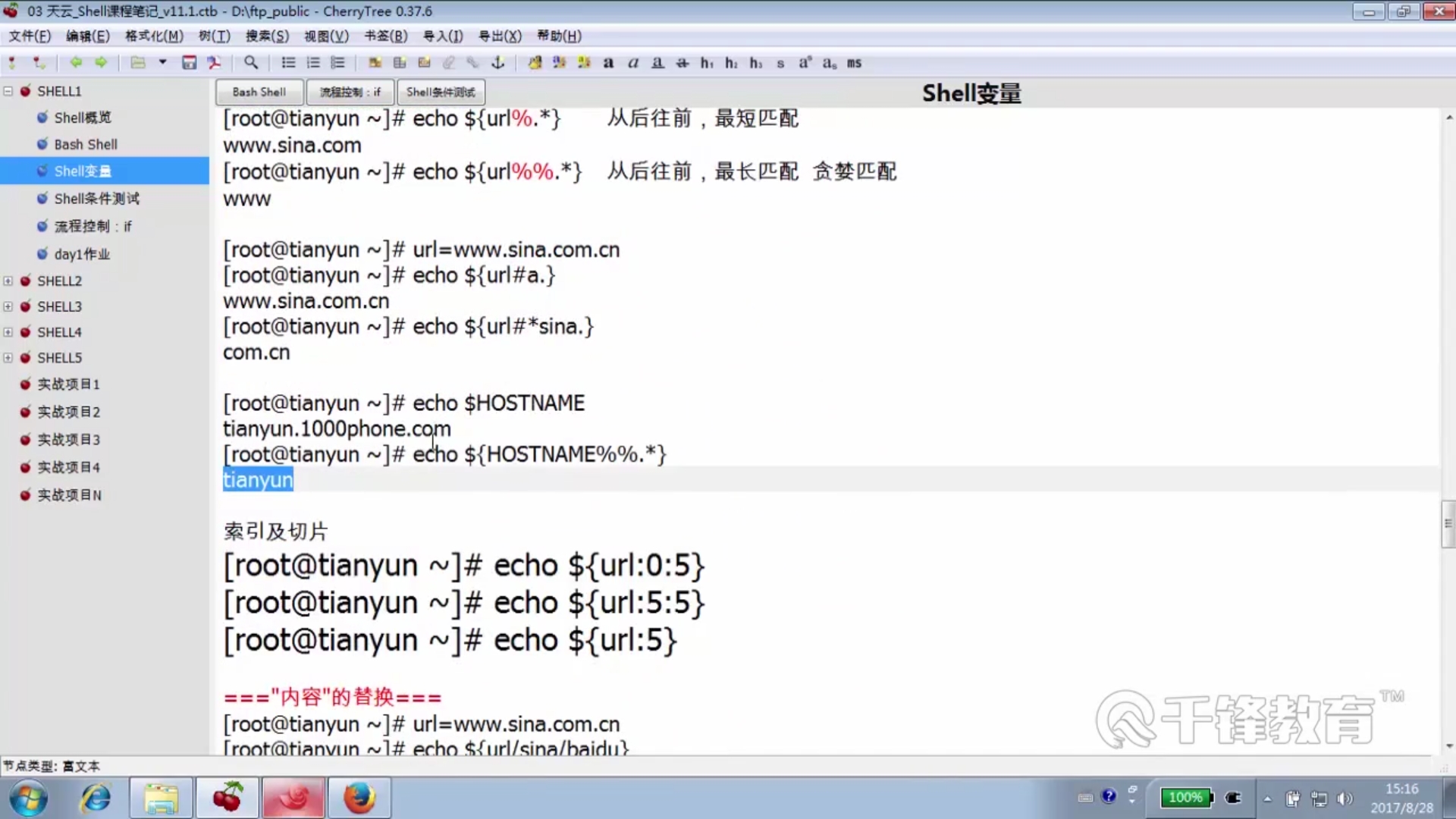1456x819 pixels.
Task: Toggle bulleted list formatting
Action: coord(288,63)
